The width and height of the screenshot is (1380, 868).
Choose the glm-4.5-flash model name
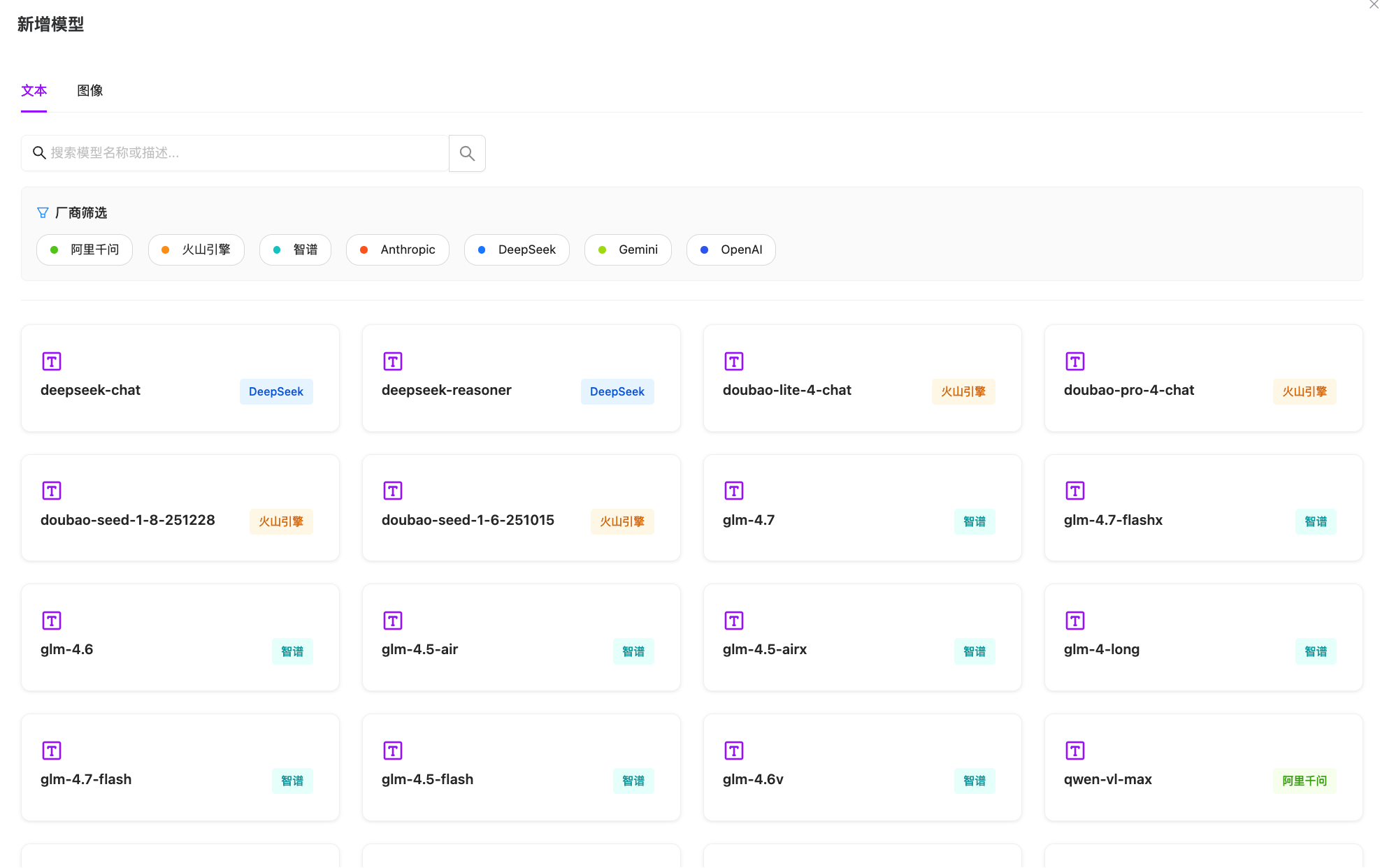[x=428, y=779]
